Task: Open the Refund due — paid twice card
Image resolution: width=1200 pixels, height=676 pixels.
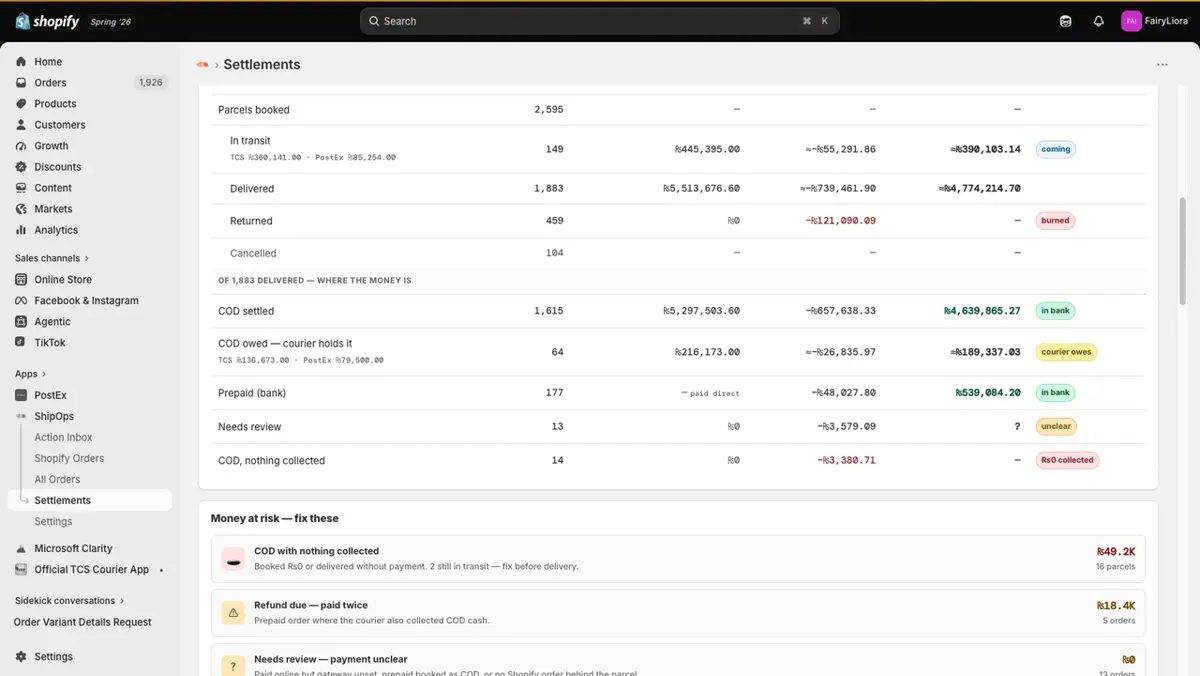Action: click(678, 613)
